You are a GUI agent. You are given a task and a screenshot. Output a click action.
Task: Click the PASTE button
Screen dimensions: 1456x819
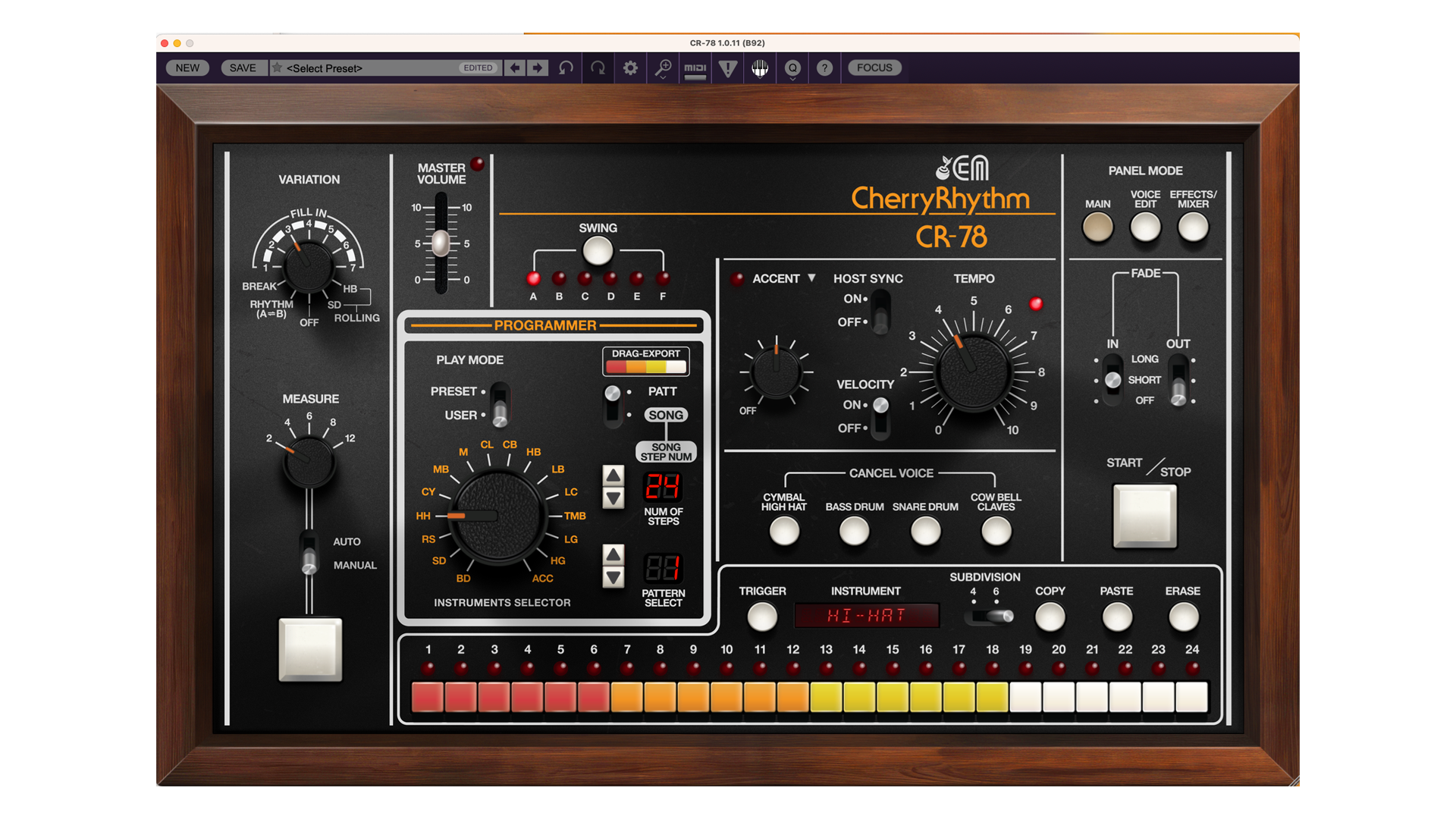click(1116, 617)
